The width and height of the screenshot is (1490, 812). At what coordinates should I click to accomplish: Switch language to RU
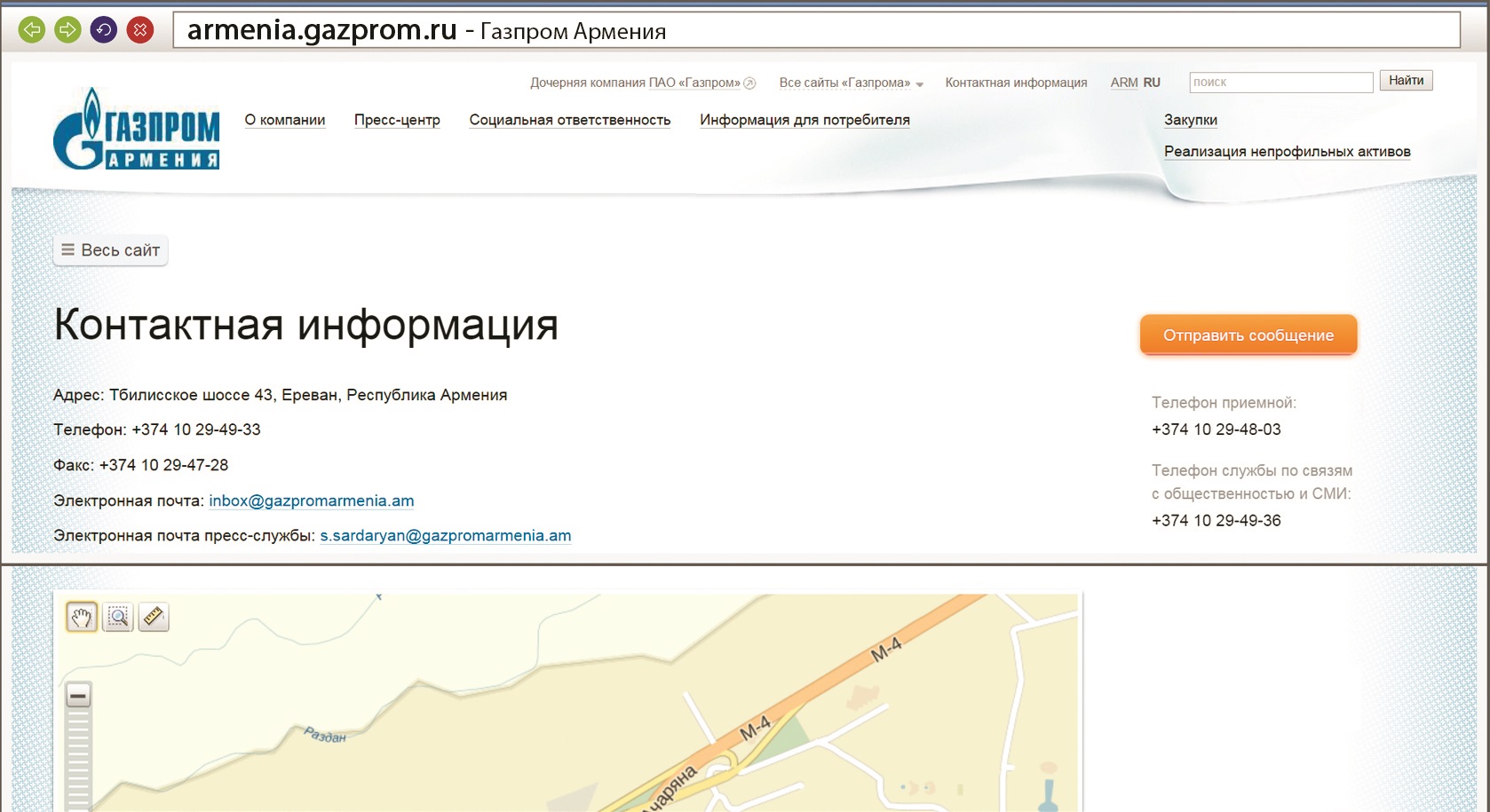click(x=1152, y=83)
